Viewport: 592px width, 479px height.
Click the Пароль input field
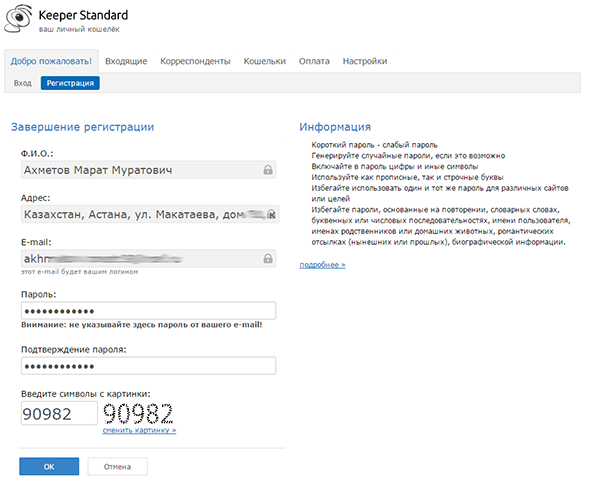point(148,311)
